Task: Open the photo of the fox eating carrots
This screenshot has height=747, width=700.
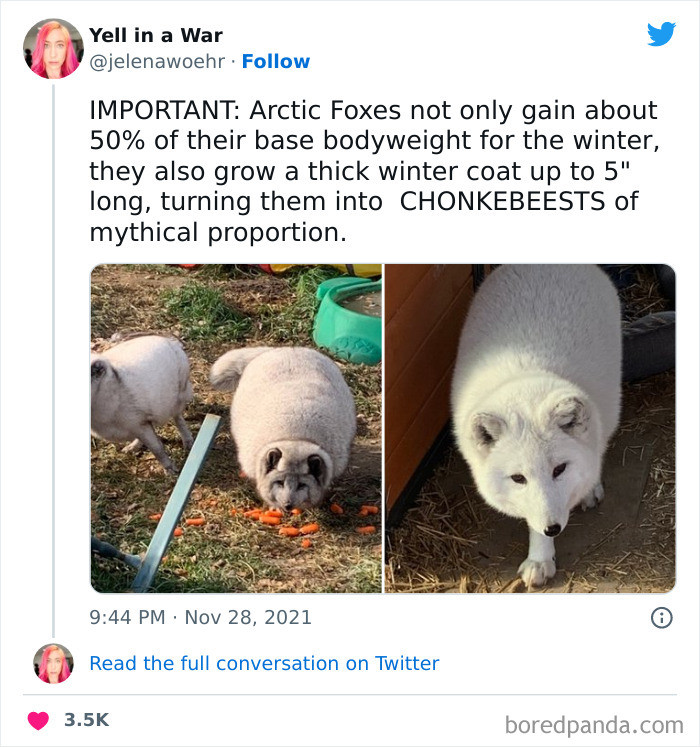Action: pyautogui.click(x=236, y=428)
